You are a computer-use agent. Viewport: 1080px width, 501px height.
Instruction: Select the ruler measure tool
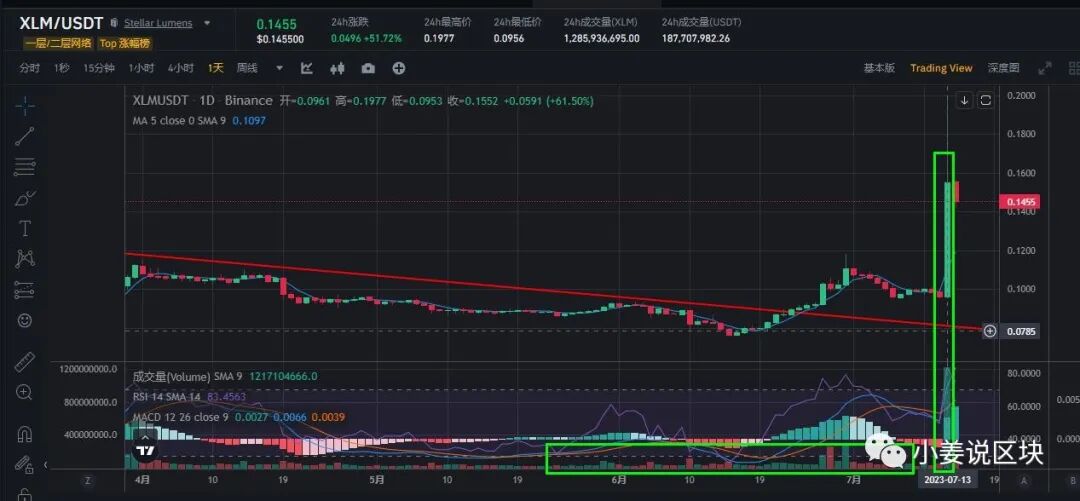click(25, 362)
